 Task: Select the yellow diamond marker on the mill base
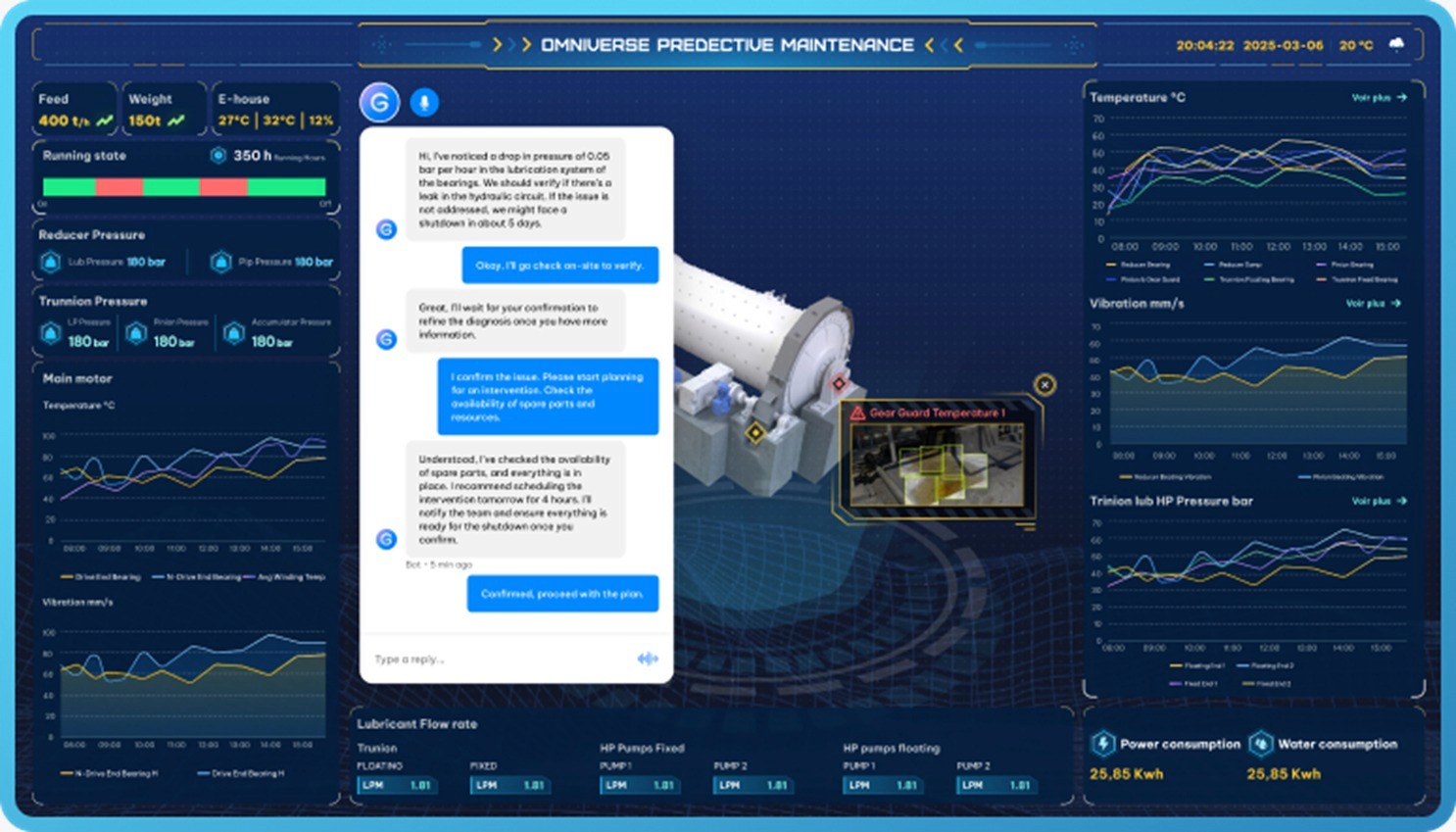pyautogui.click(x=754, y=432)
